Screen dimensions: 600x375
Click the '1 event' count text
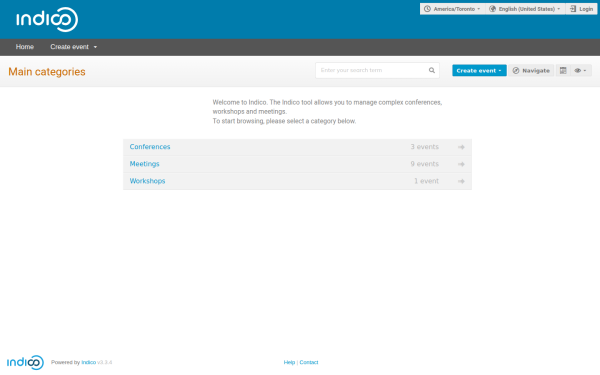(x=427, y=181)
